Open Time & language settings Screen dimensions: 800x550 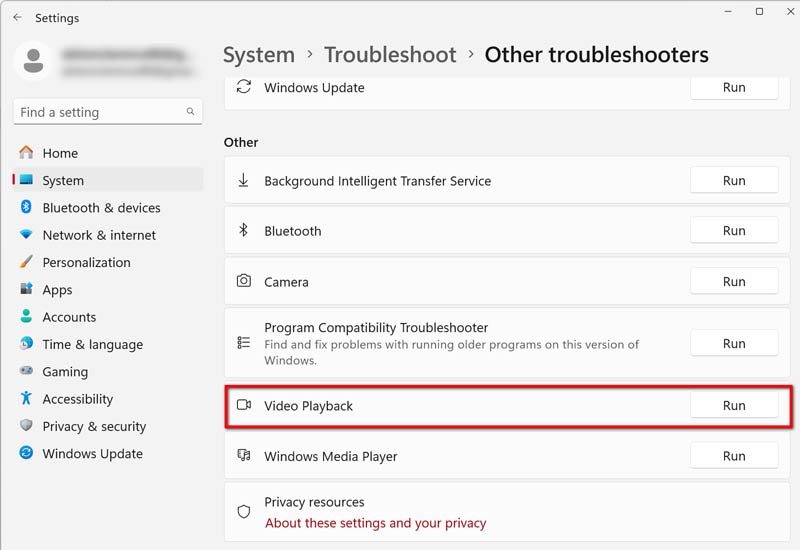(x=108, y=344)
